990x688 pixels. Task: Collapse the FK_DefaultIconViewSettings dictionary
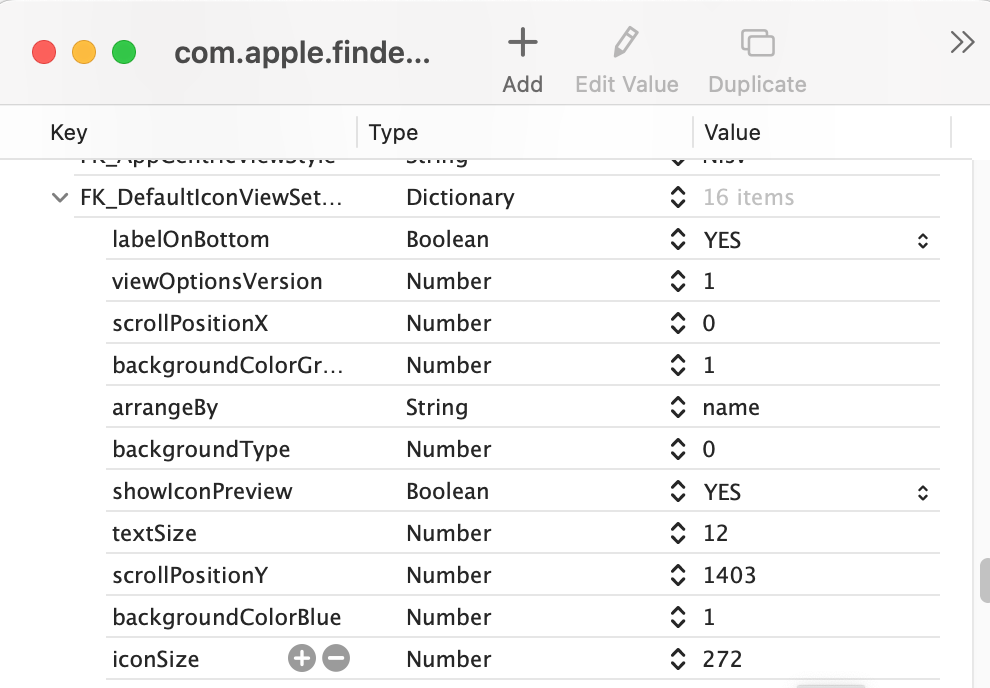(59, 198)
